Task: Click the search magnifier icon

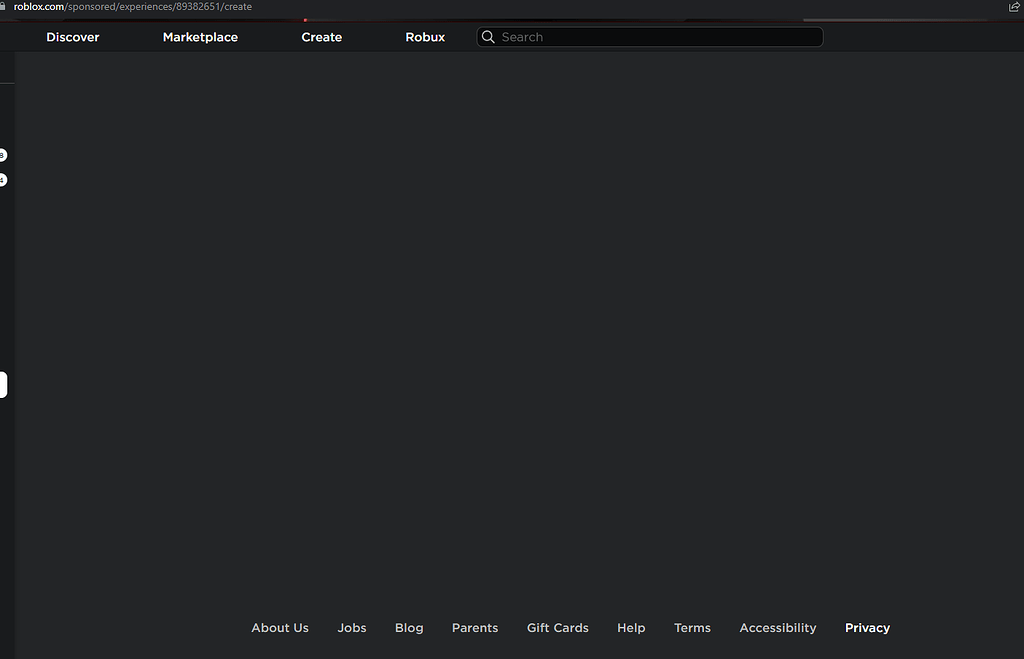Action: 488,36
